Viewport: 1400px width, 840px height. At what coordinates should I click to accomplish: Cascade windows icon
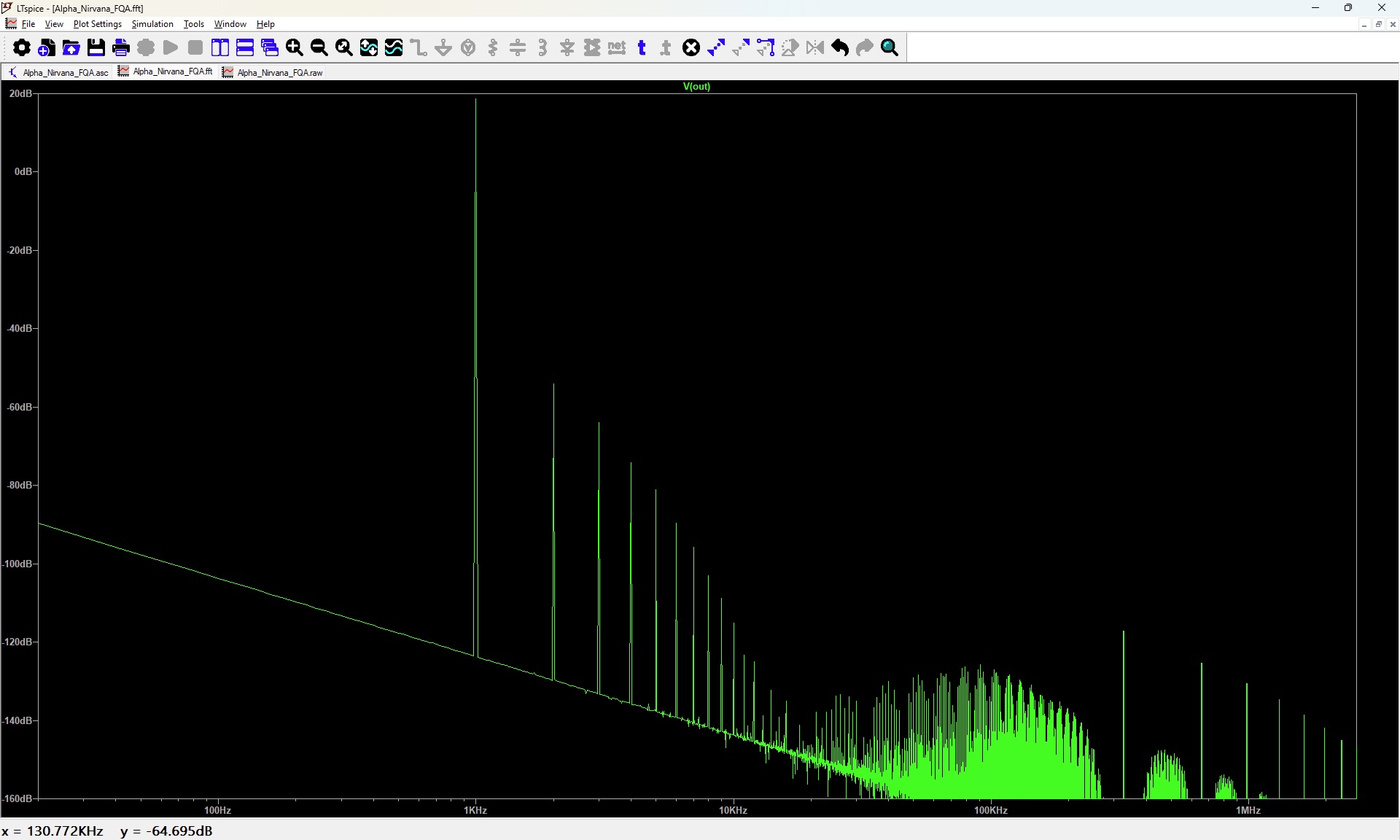270,48
